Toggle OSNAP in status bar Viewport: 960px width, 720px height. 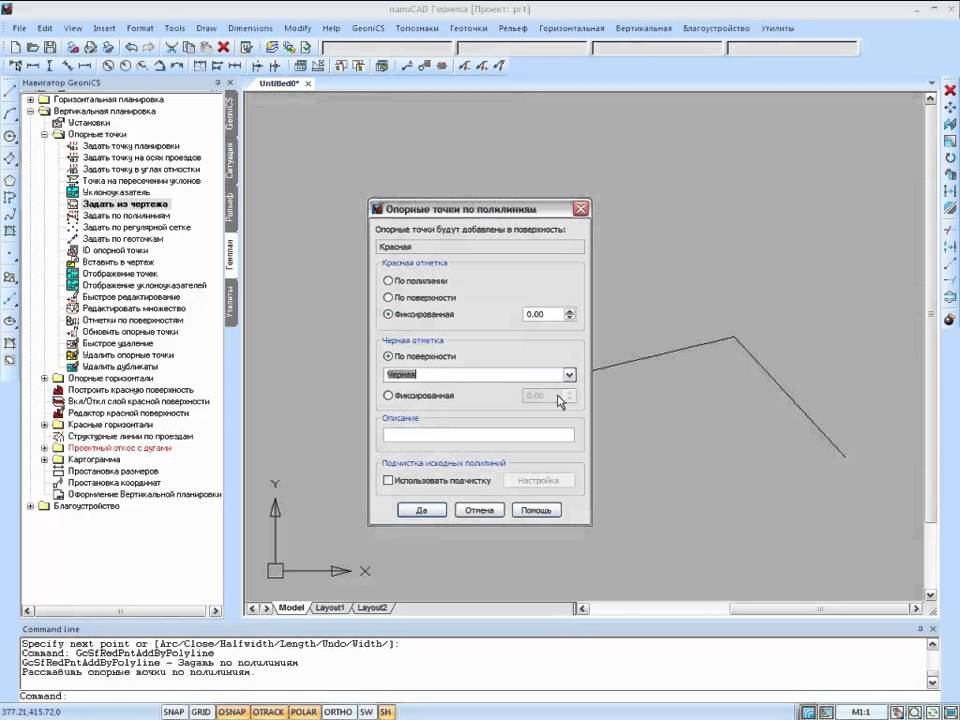[231, 712]
